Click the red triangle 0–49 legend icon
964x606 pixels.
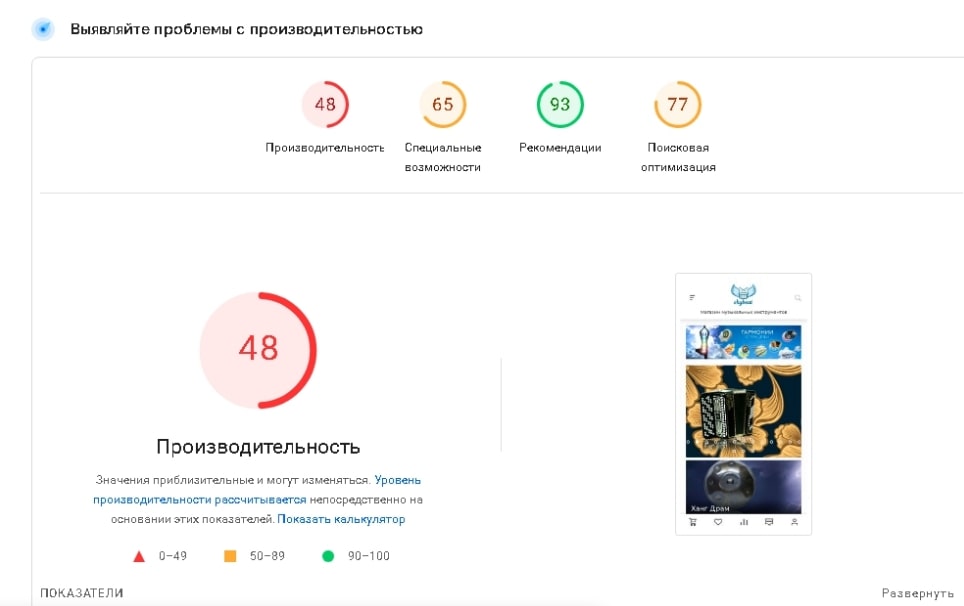(139, 556)
